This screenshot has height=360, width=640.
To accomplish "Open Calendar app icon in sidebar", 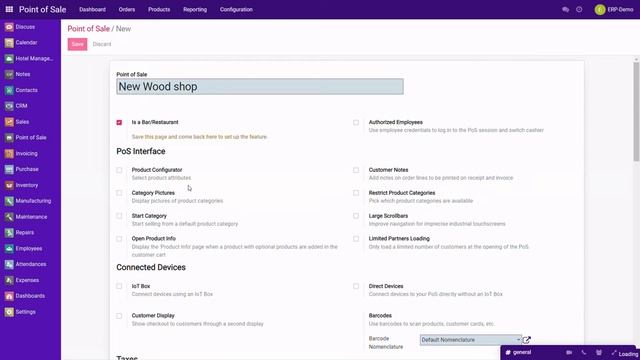I will click(9, 42).
